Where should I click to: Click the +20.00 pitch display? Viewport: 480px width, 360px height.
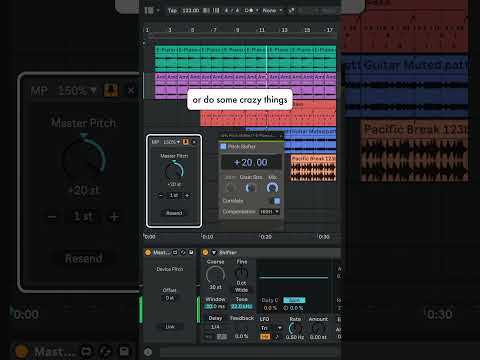(x=251, y=163)
